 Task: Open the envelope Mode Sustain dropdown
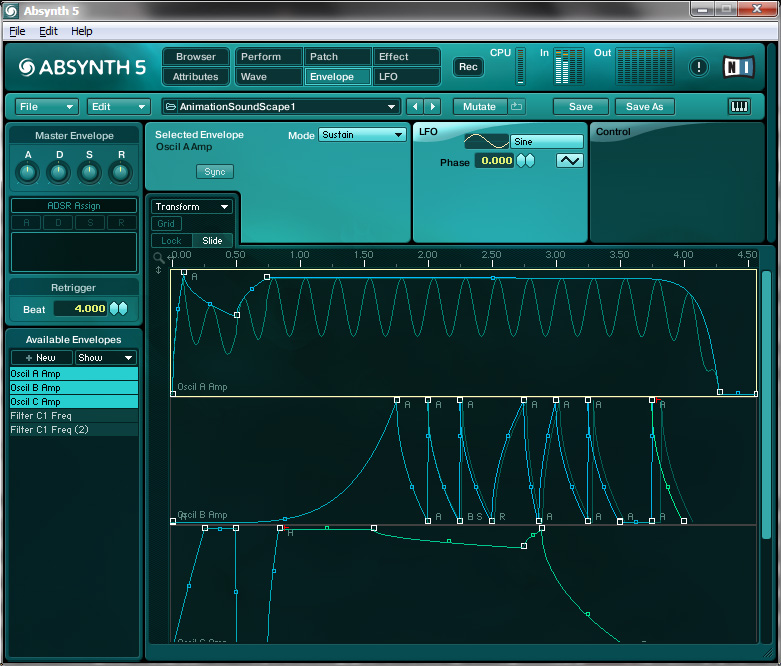coord(362,135)
